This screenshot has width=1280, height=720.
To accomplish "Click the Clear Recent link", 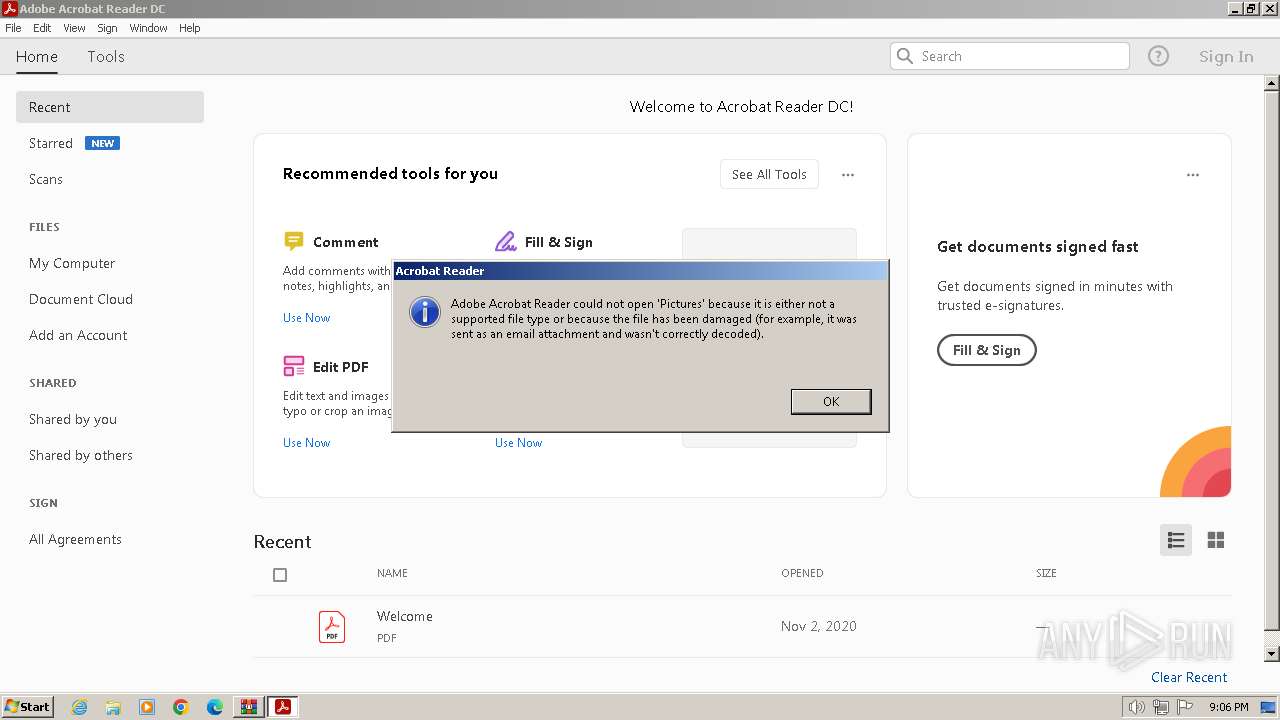I will click(x=1189, y=677).
